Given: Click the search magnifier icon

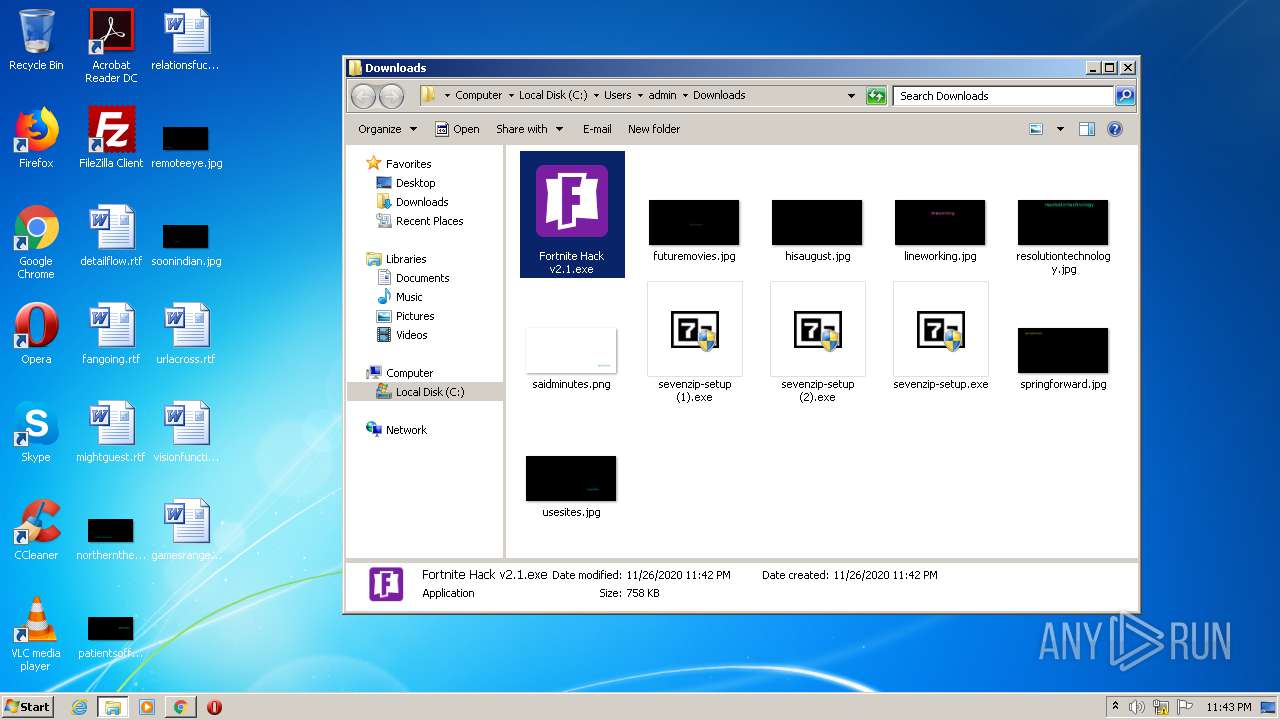Looking at the screenshot, I should click(1125, 96).
